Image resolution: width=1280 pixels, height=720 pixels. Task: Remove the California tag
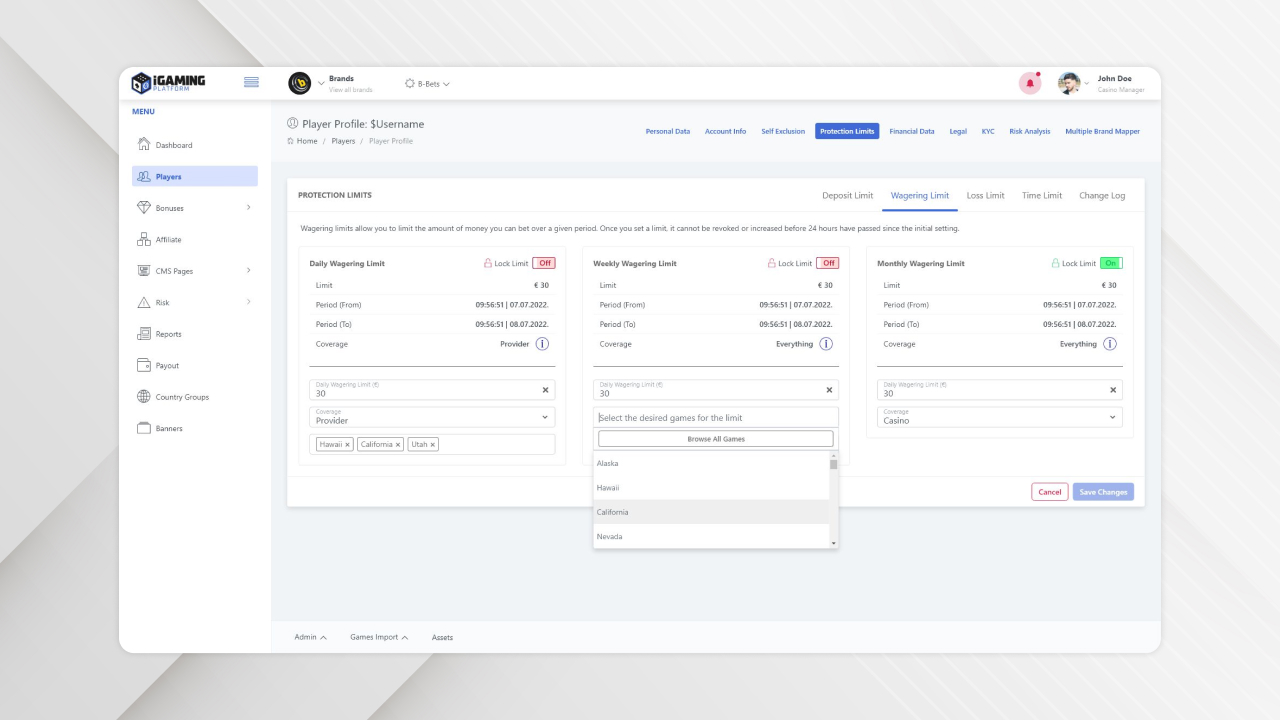coord(398,444)
